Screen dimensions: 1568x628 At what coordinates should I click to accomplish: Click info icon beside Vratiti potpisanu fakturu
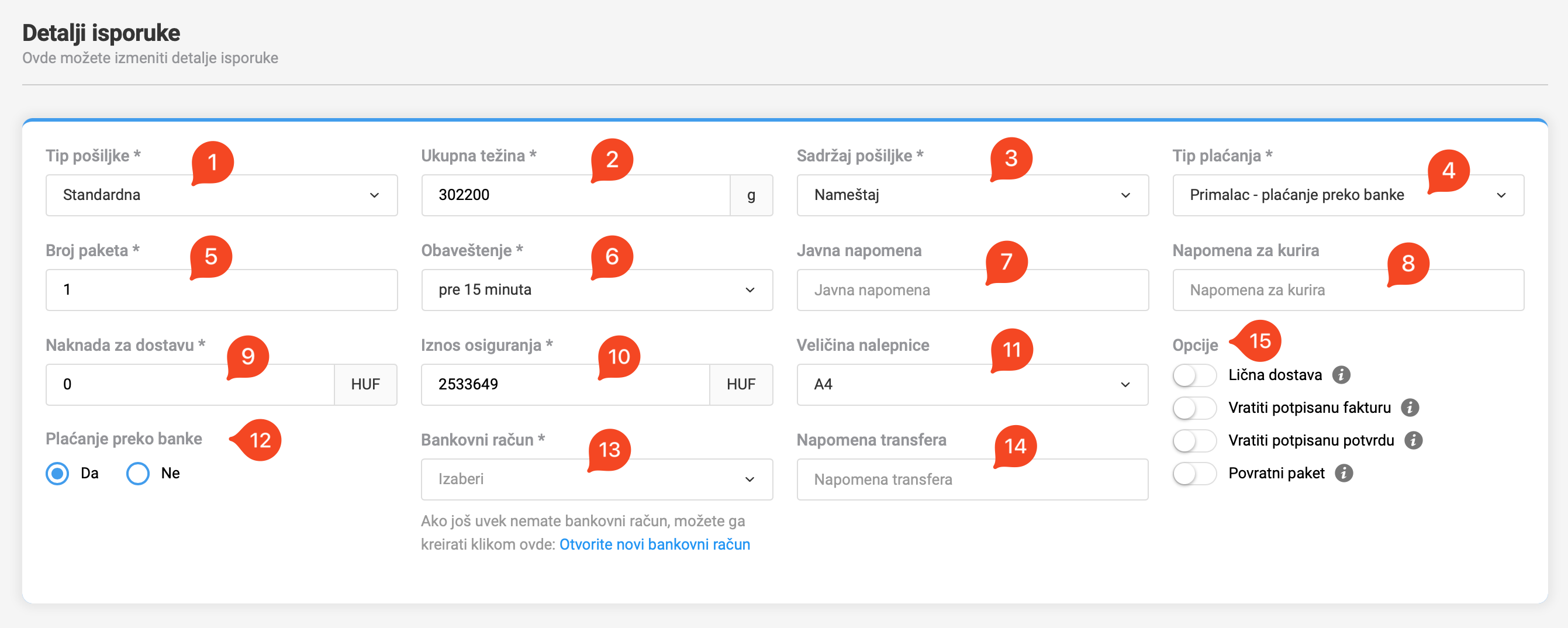tap(1410, 408)
